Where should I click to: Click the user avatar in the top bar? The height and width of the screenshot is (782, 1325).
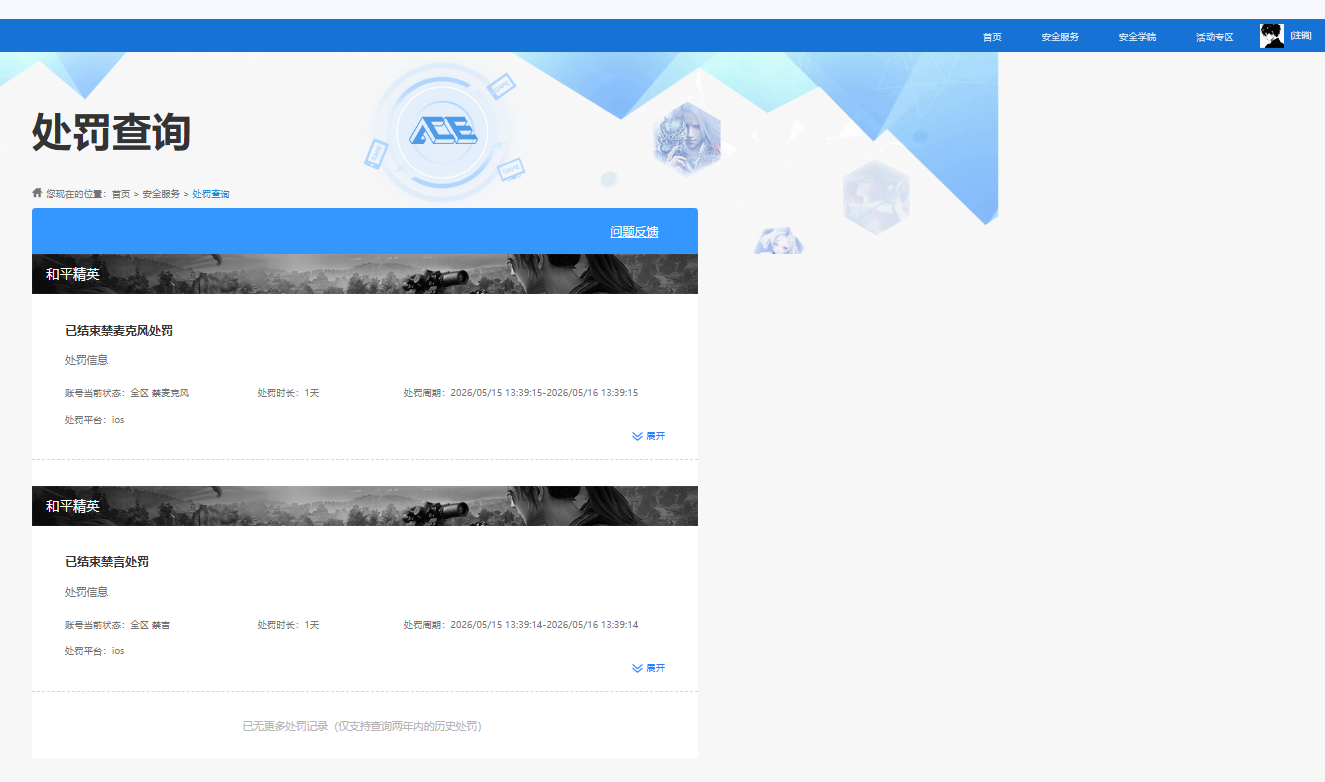pyautogui.click(x=1272, y=36)
